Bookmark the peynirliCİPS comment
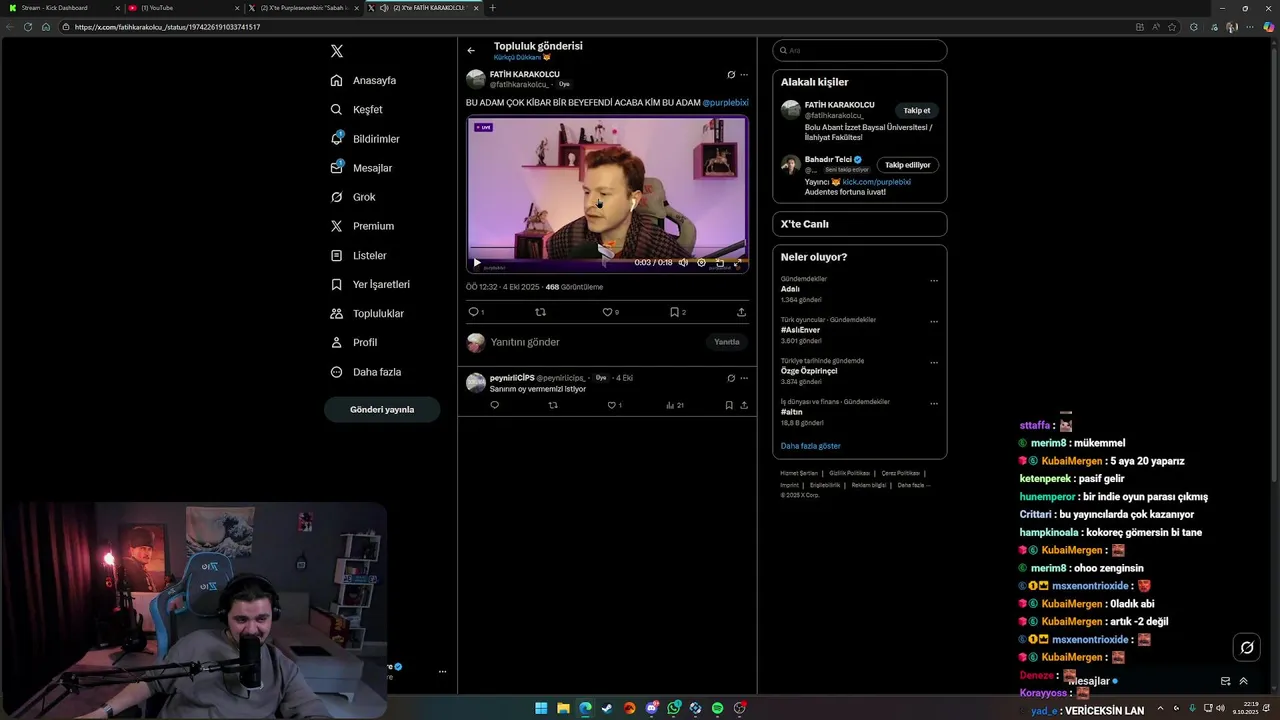Image resolution: width=1280 pixels, height=720 pixels. click(x=729, y=405)
